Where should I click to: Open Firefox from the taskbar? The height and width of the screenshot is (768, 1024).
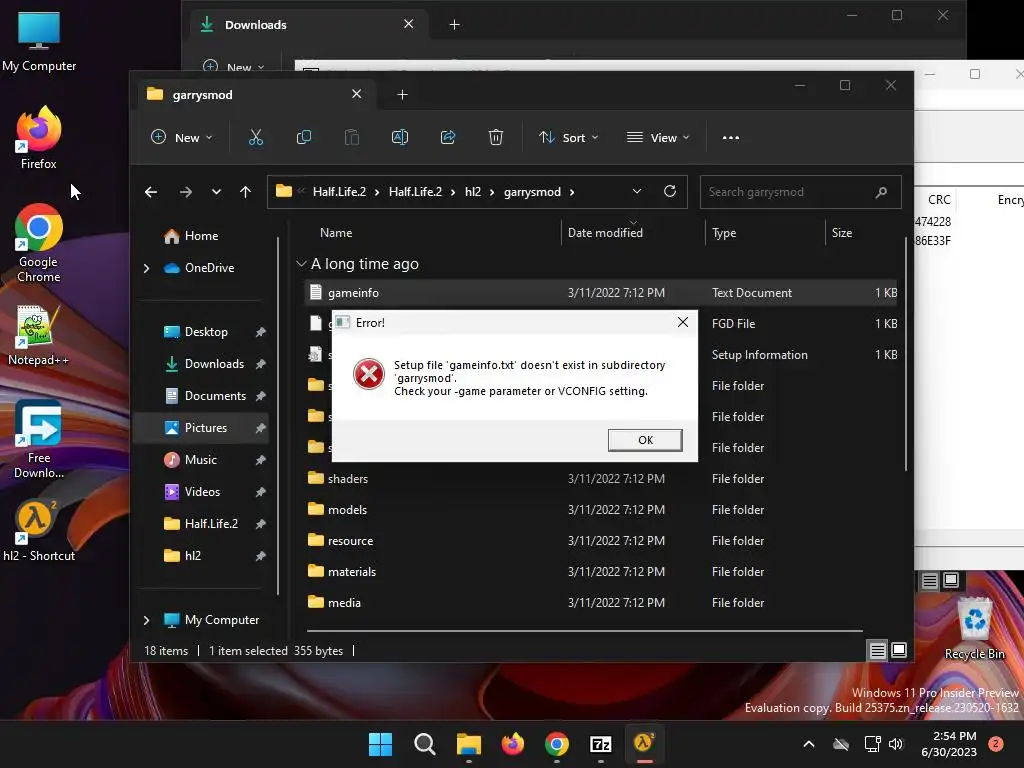513,744
